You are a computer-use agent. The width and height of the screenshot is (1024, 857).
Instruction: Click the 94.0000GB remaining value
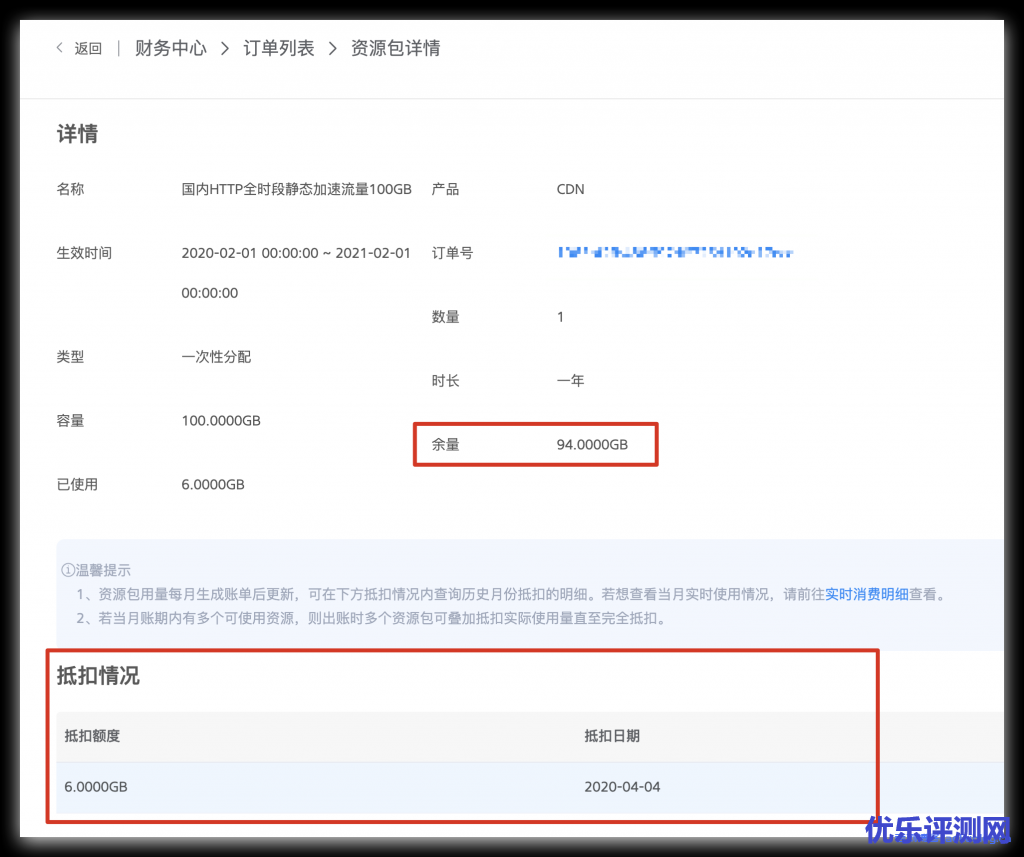(592, 444)
